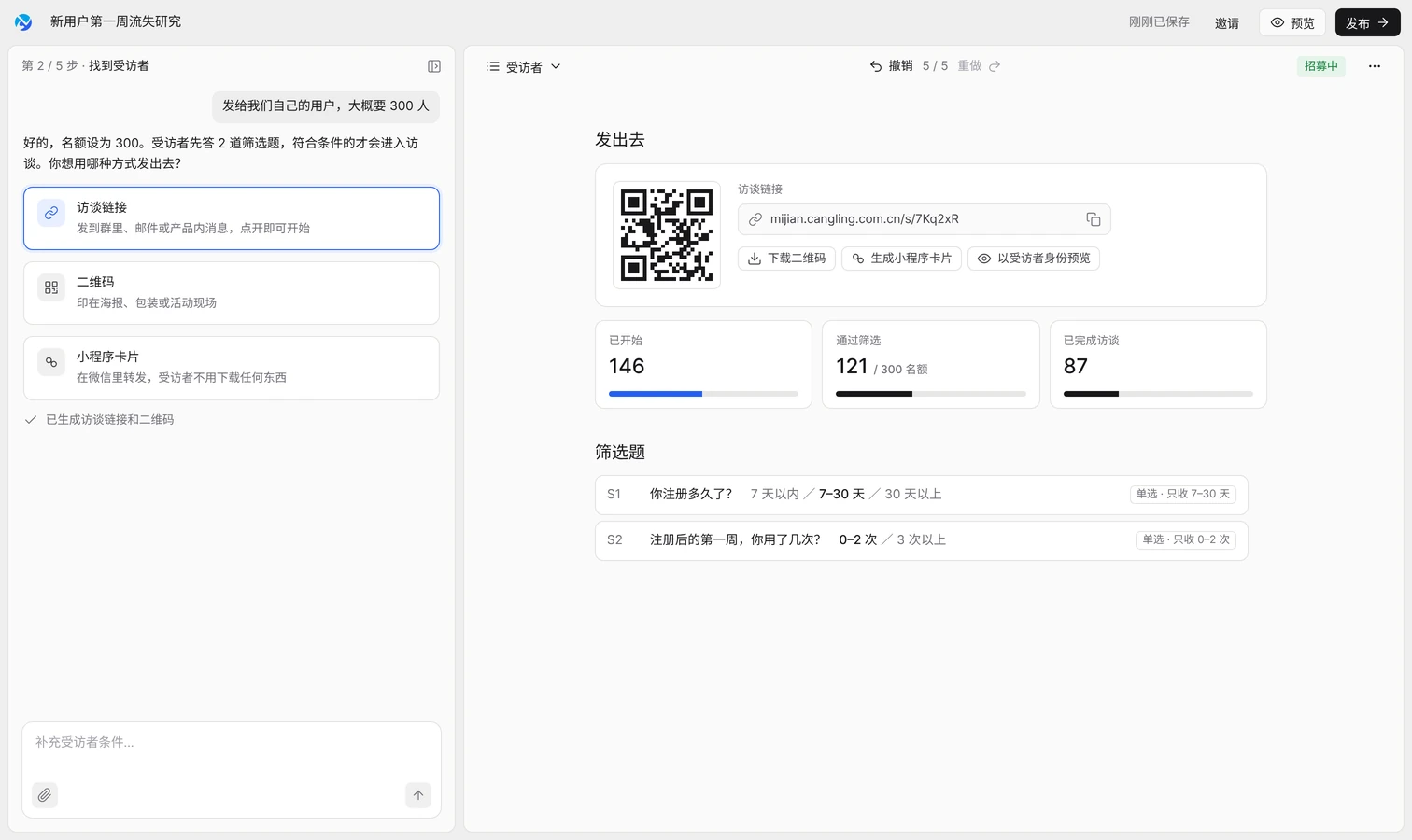Click the redo arrow icon next to 重做
1412x840 pixels.
coord(995,66)
